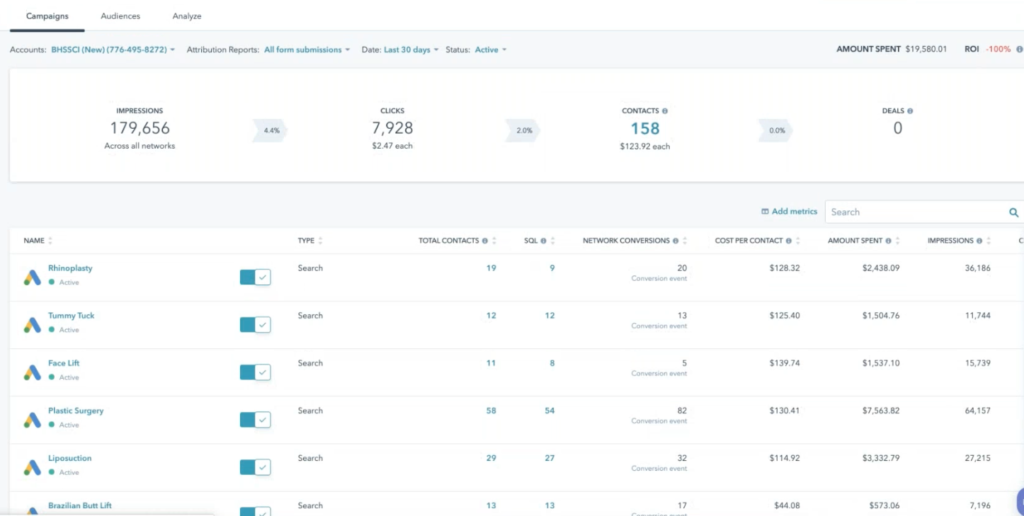
Task: Sort by Name column arrows
Action: coord(50,241)
